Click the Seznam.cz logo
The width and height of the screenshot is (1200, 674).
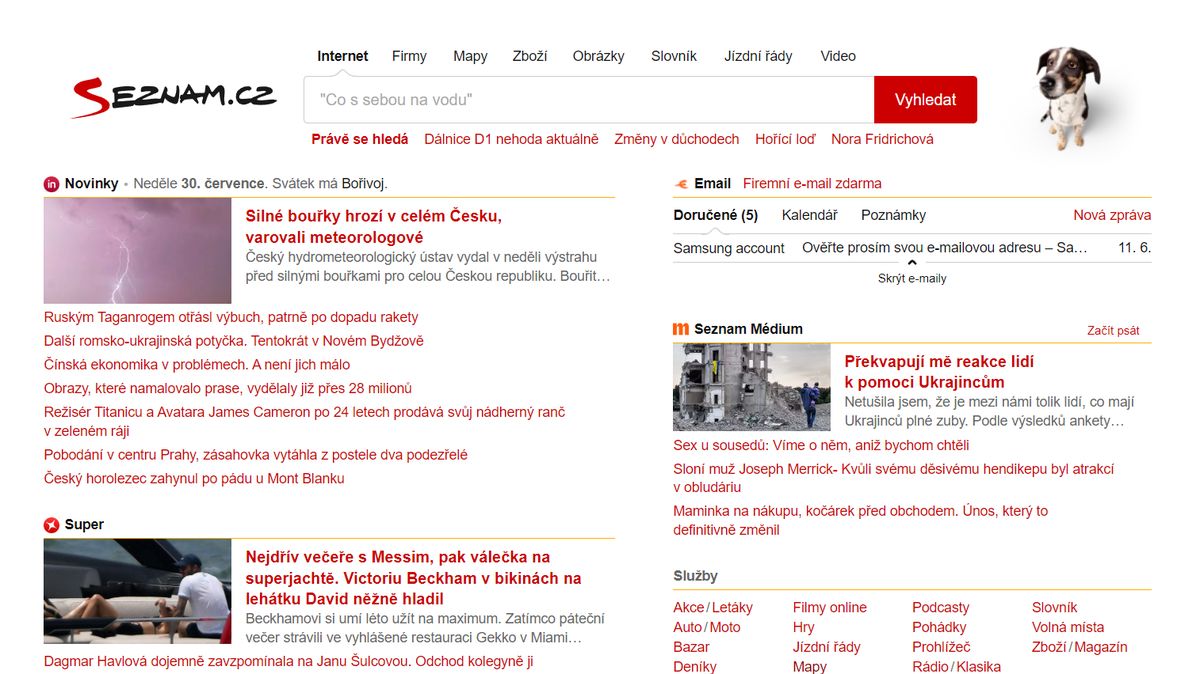[174, 97]
